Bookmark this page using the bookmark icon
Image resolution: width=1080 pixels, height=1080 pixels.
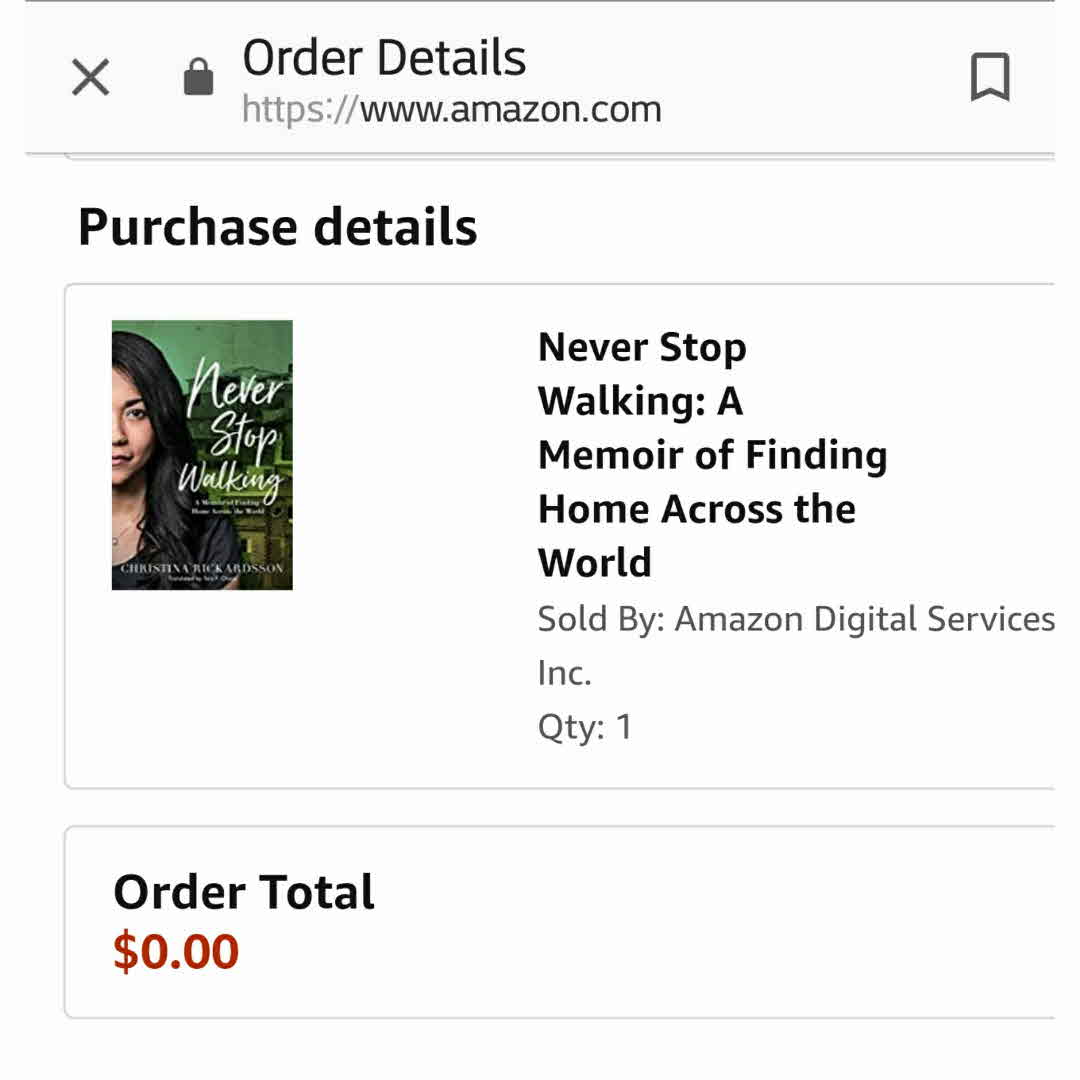[x=990, y=77]
